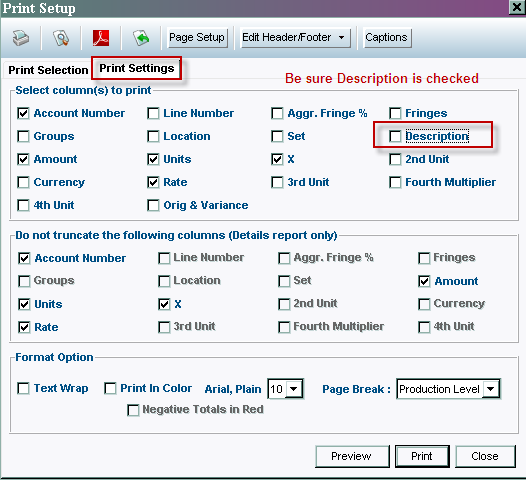Tick Location under Do not truncate
526x480 pixels.
click(x=164, y=281)
